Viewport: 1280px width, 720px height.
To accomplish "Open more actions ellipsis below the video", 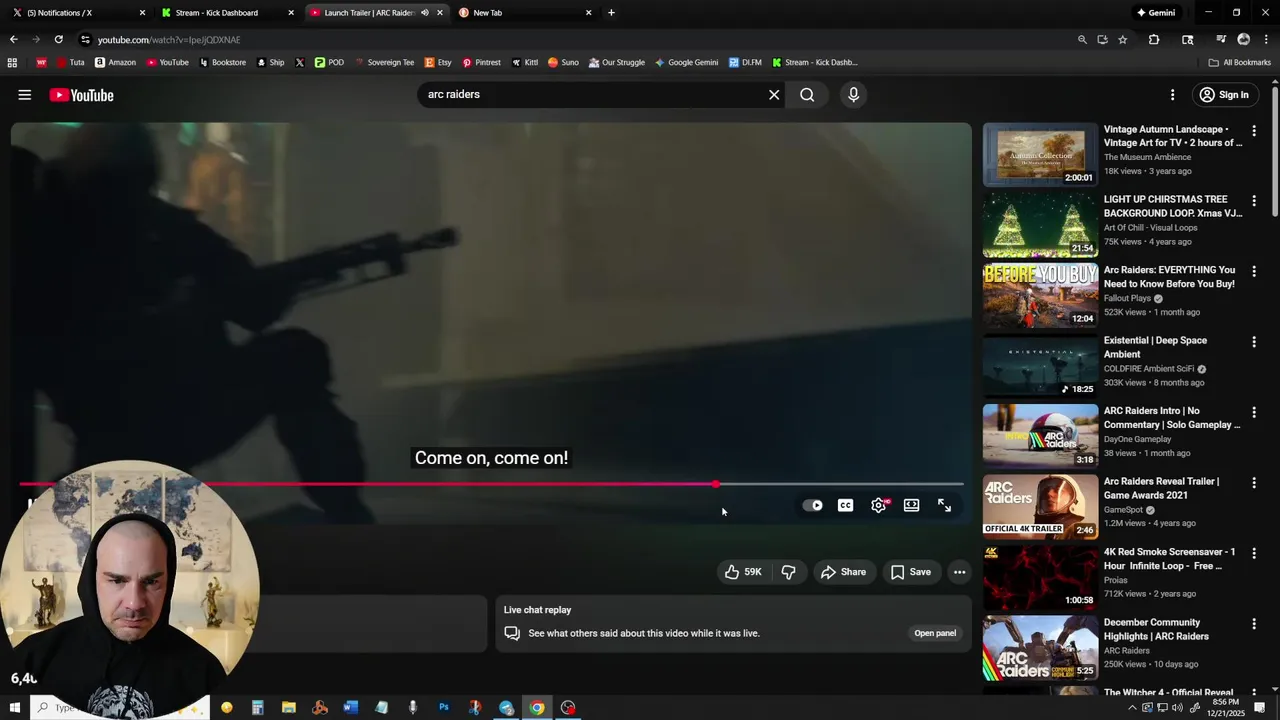I will pyautogui.click(x=959, y=572).
